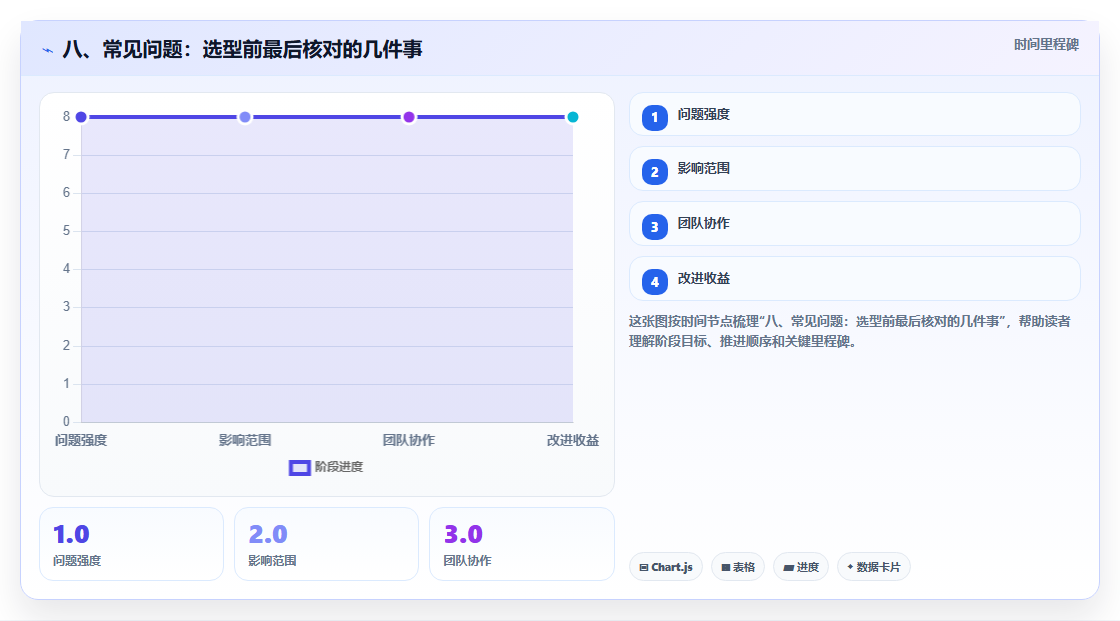
Task: Click number badge 2 in the list
Action: click(654, 172)
